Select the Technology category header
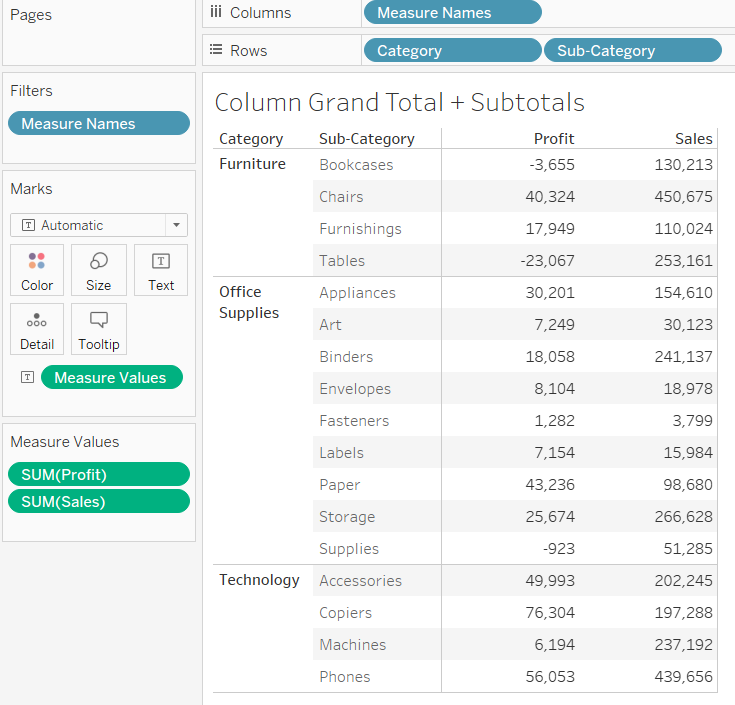Screen dimensions: 735x705 (260, 580)
